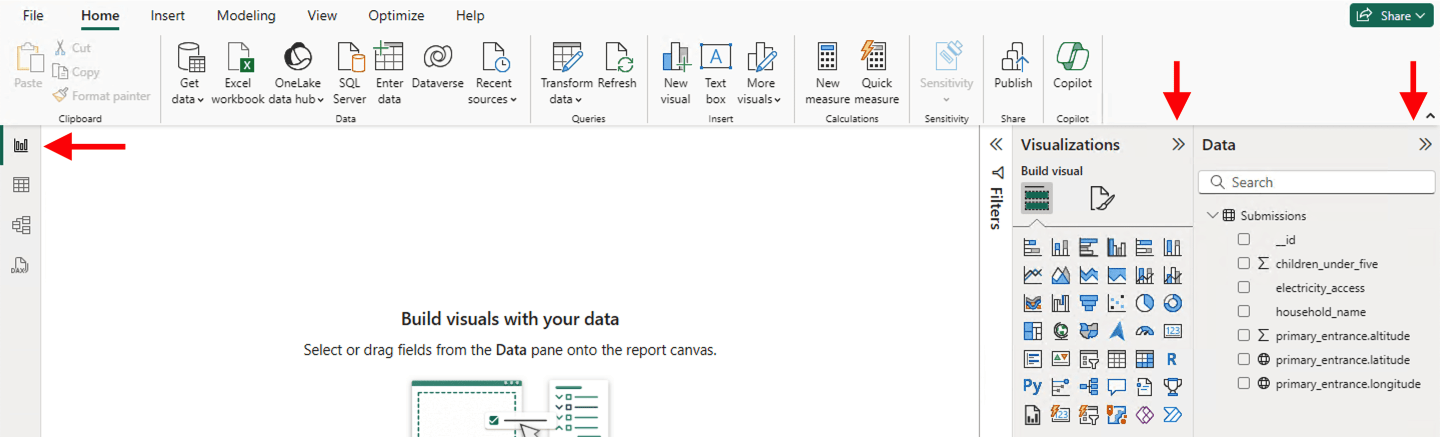
Task: Choose the Card 123 visual
Action: (1173, 331)
